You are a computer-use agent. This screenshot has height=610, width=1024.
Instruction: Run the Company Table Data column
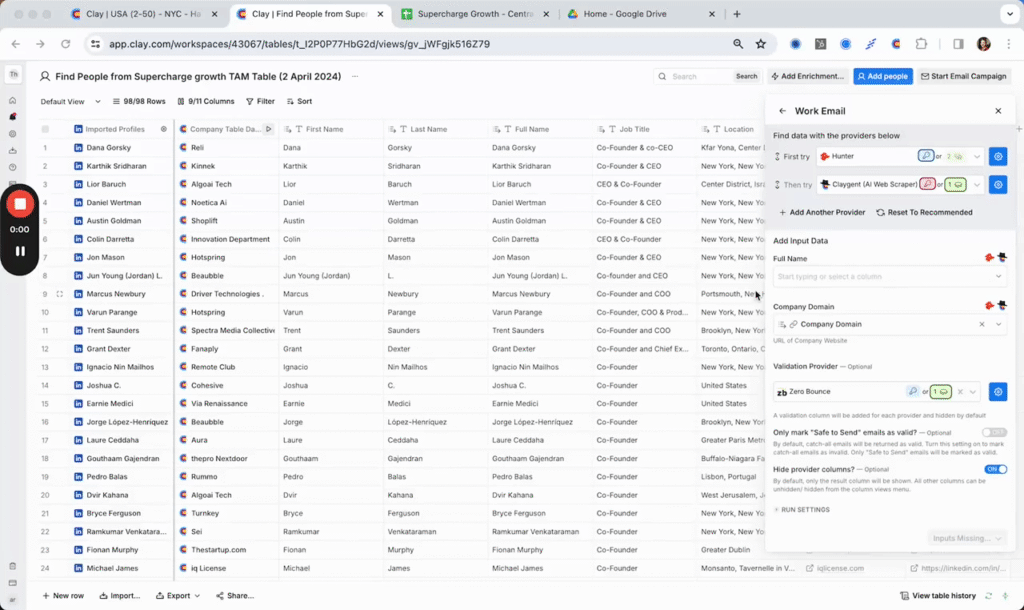point(268,129)
